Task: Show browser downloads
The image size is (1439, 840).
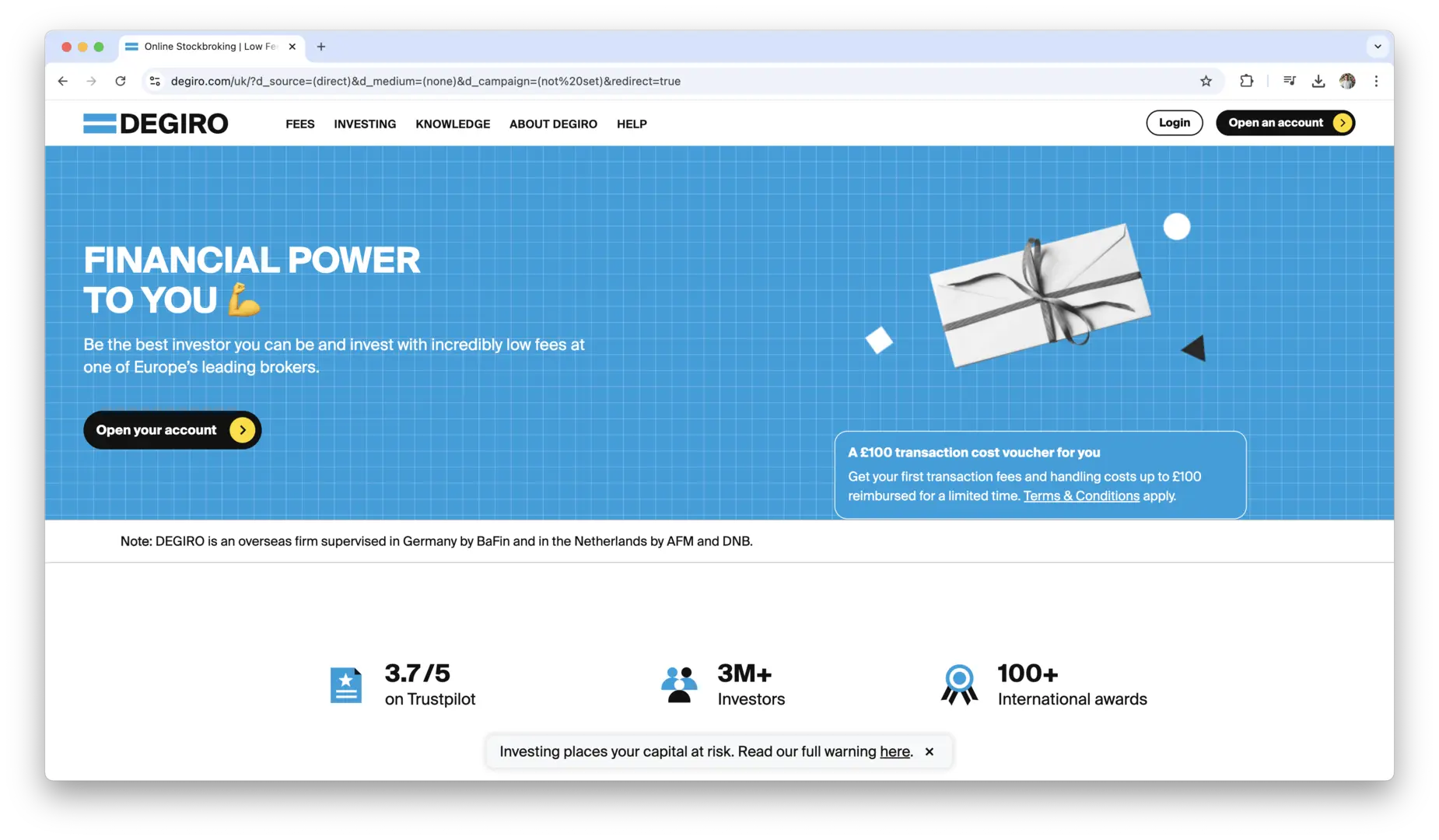Action: coord(1318,81)
